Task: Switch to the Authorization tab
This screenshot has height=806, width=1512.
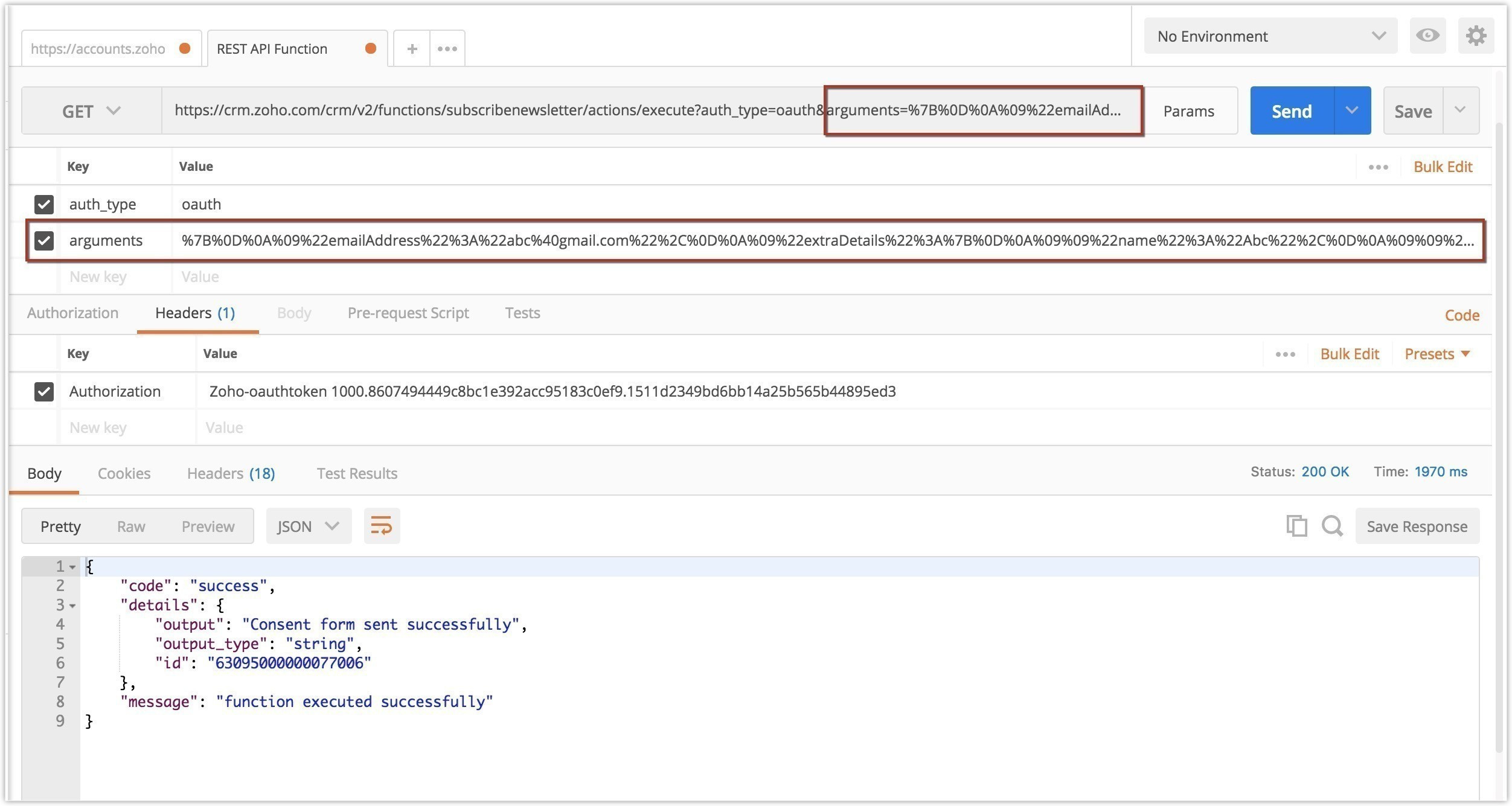Action: coord(73,313)
